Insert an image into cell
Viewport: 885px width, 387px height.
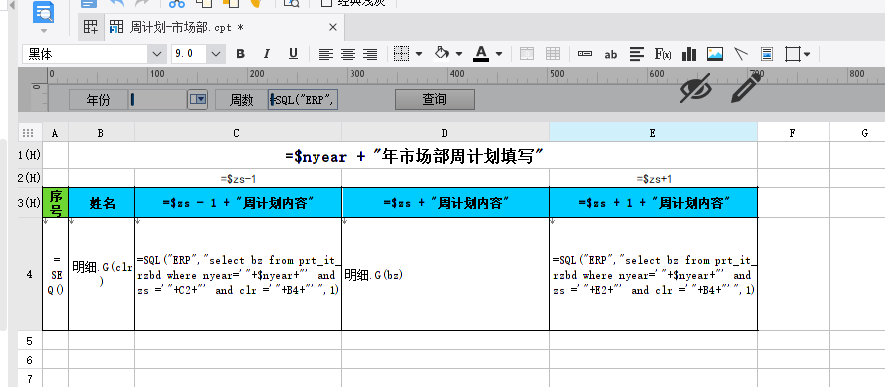[715, 54]
